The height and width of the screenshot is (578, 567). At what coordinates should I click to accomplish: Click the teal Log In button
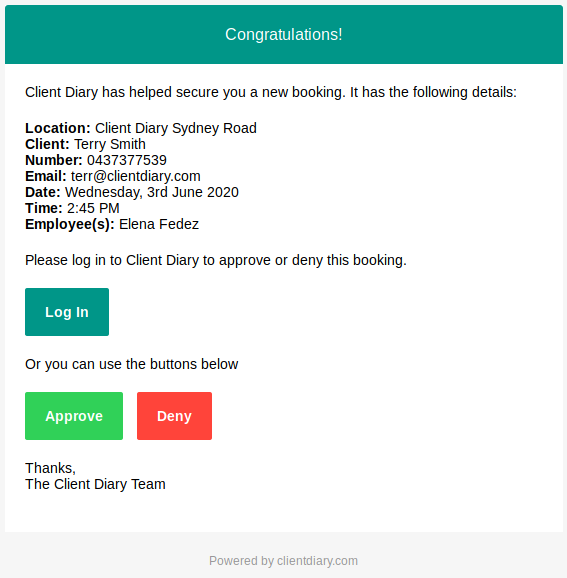(x=67, y=312)
